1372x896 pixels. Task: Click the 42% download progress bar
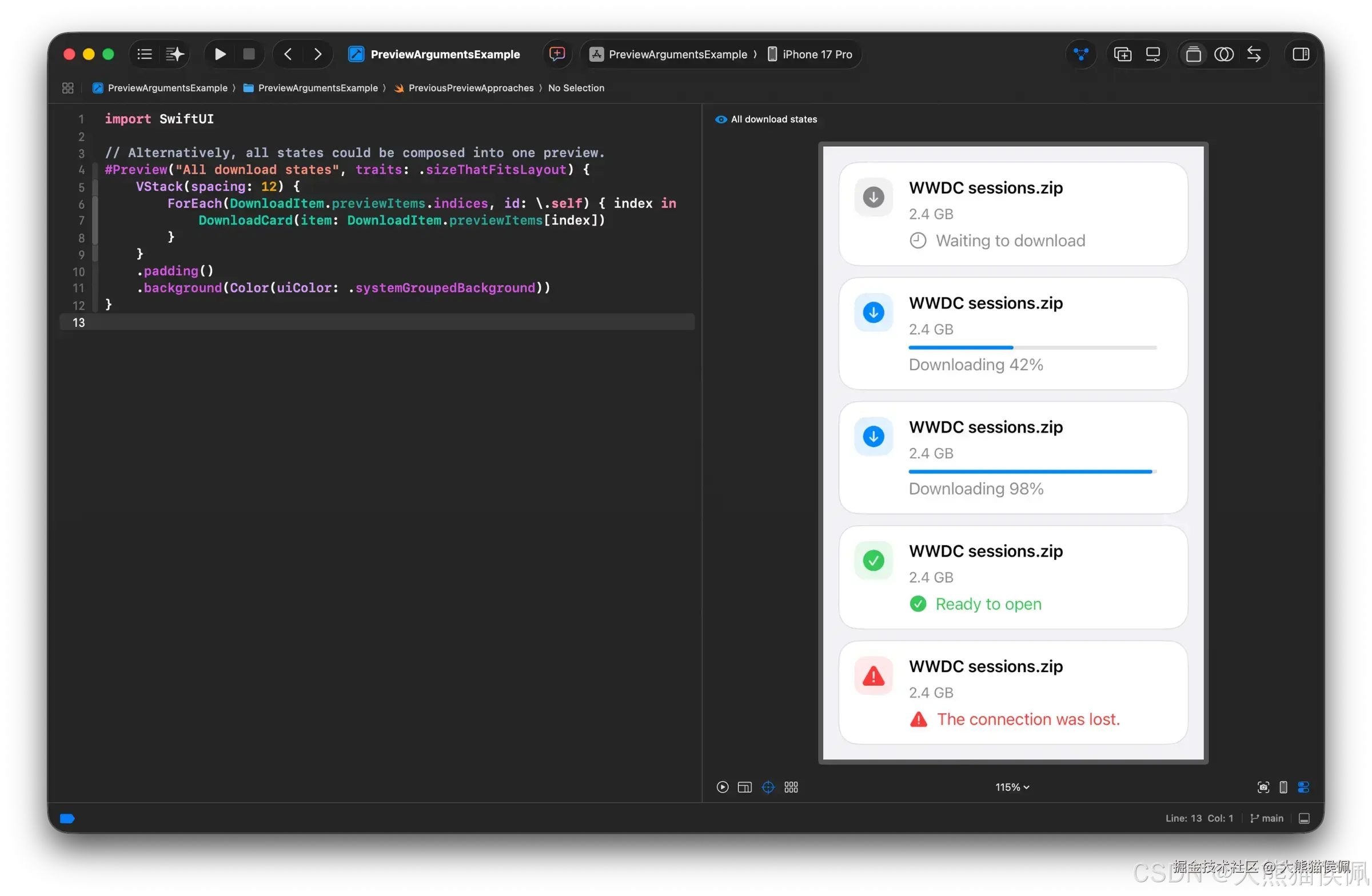[x=1032, y=347]
